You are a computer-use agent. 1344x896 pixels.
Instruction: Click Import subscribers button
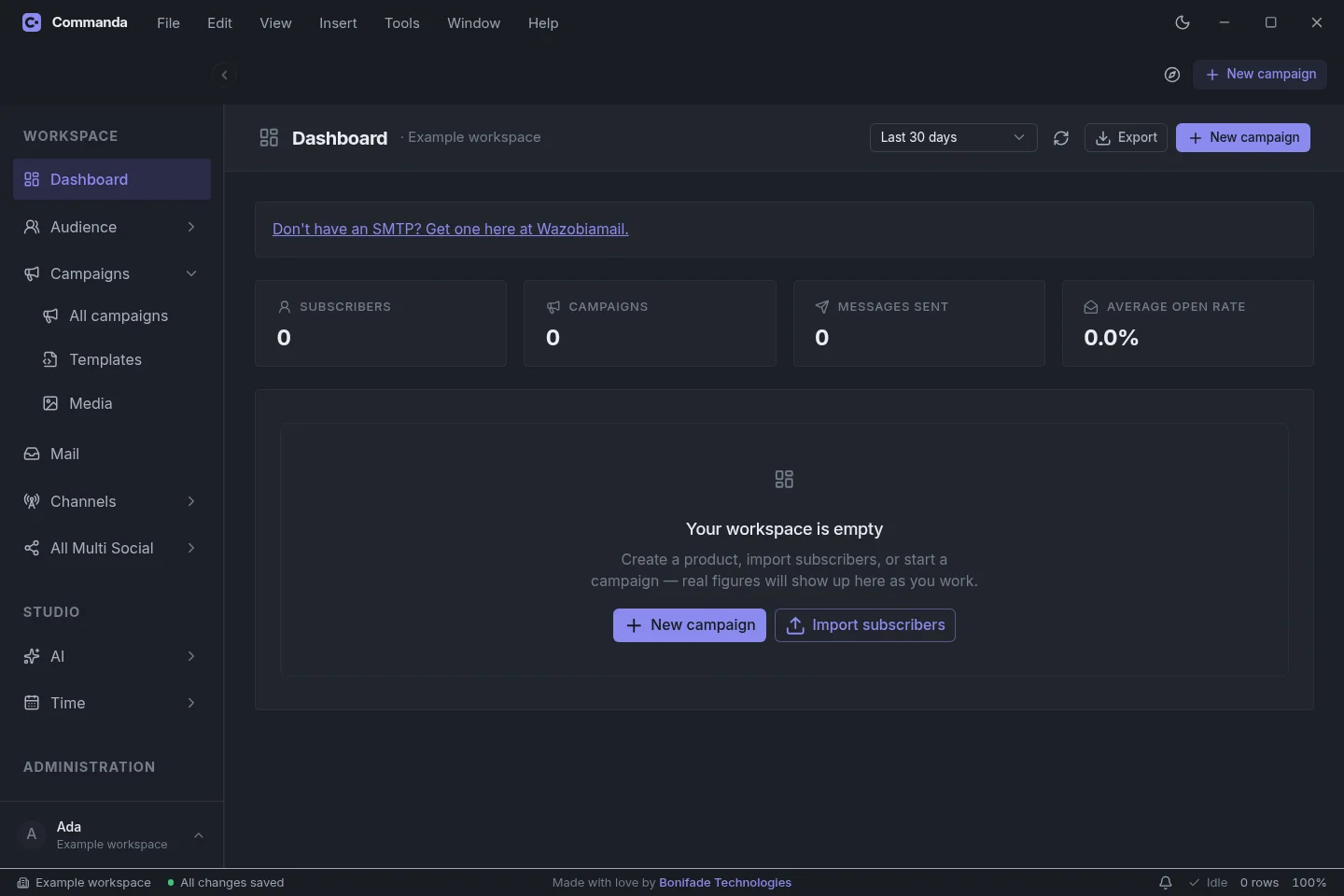[865, 625]
